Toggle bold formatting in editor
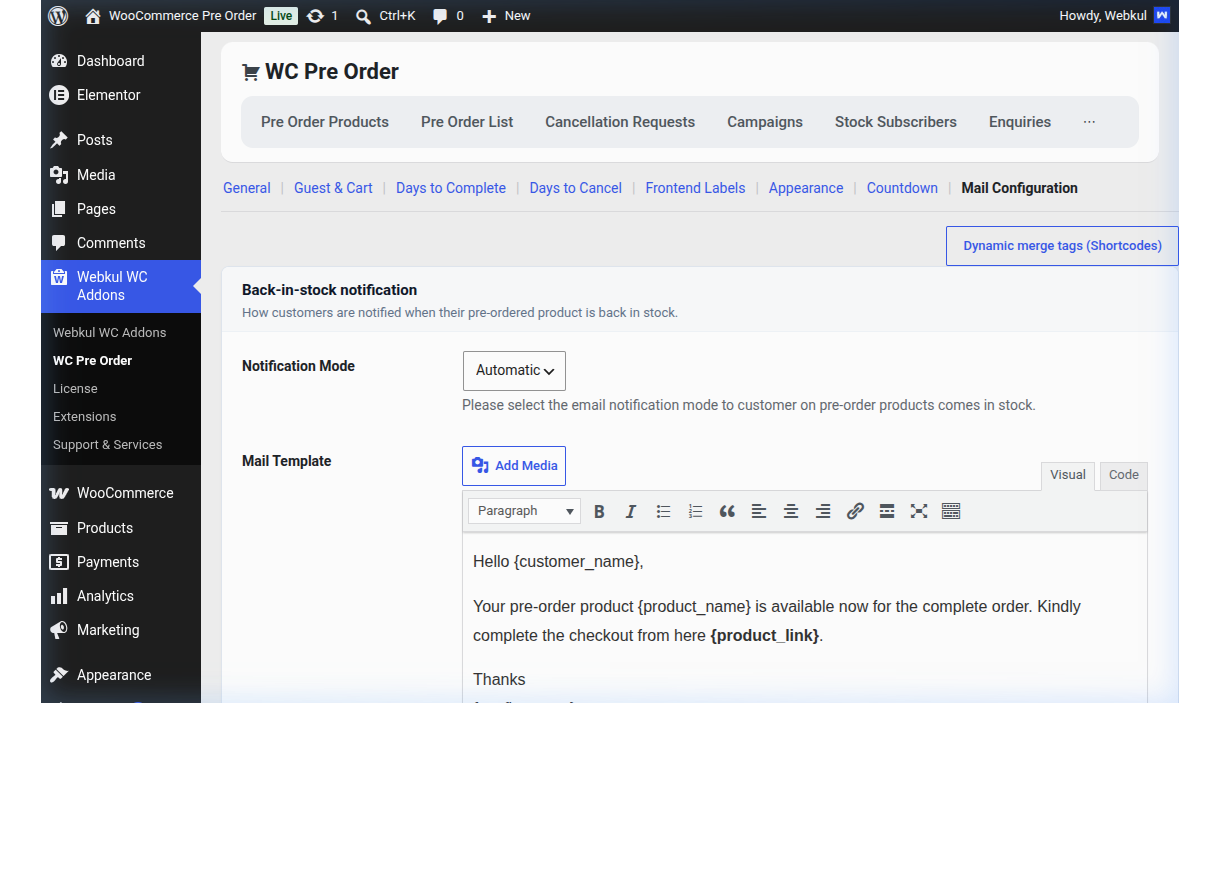 tap(599, 511)
